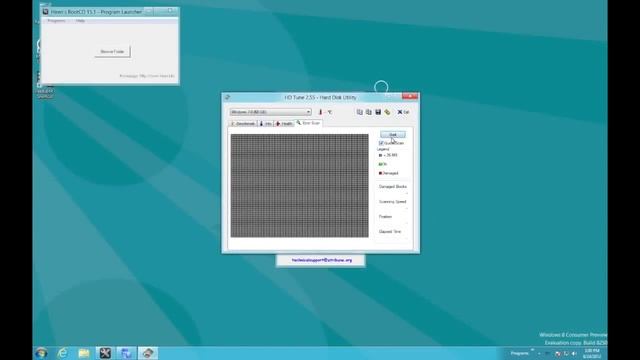Viewport: 640px width, 360px height.
Task: Click the Start button in HD Tune
Action: pos(393,134)
